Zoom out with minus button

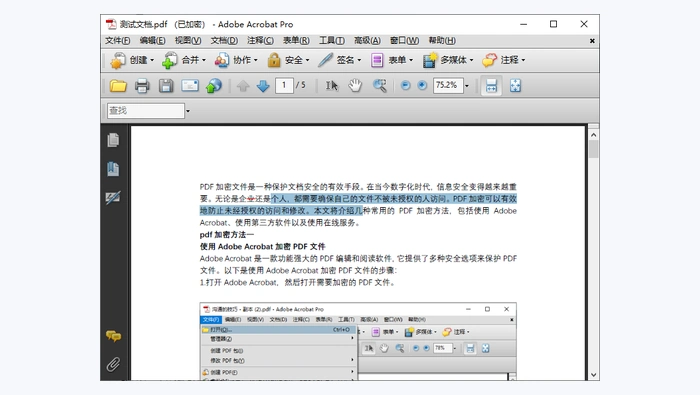(x=405, y=85)
